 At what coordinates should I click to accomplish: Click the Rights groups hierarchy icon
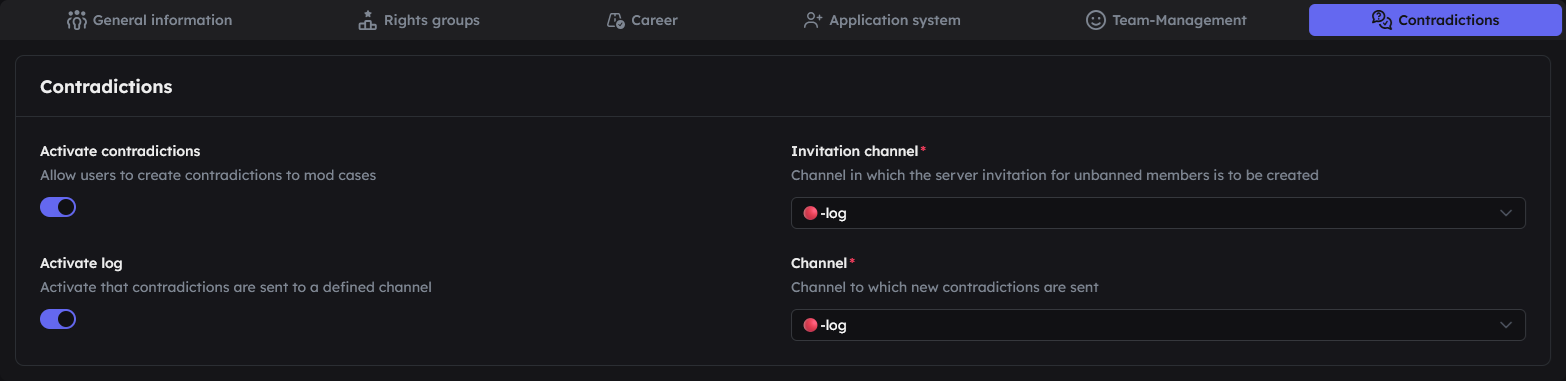pyautogui.click(x=367, y=20)
